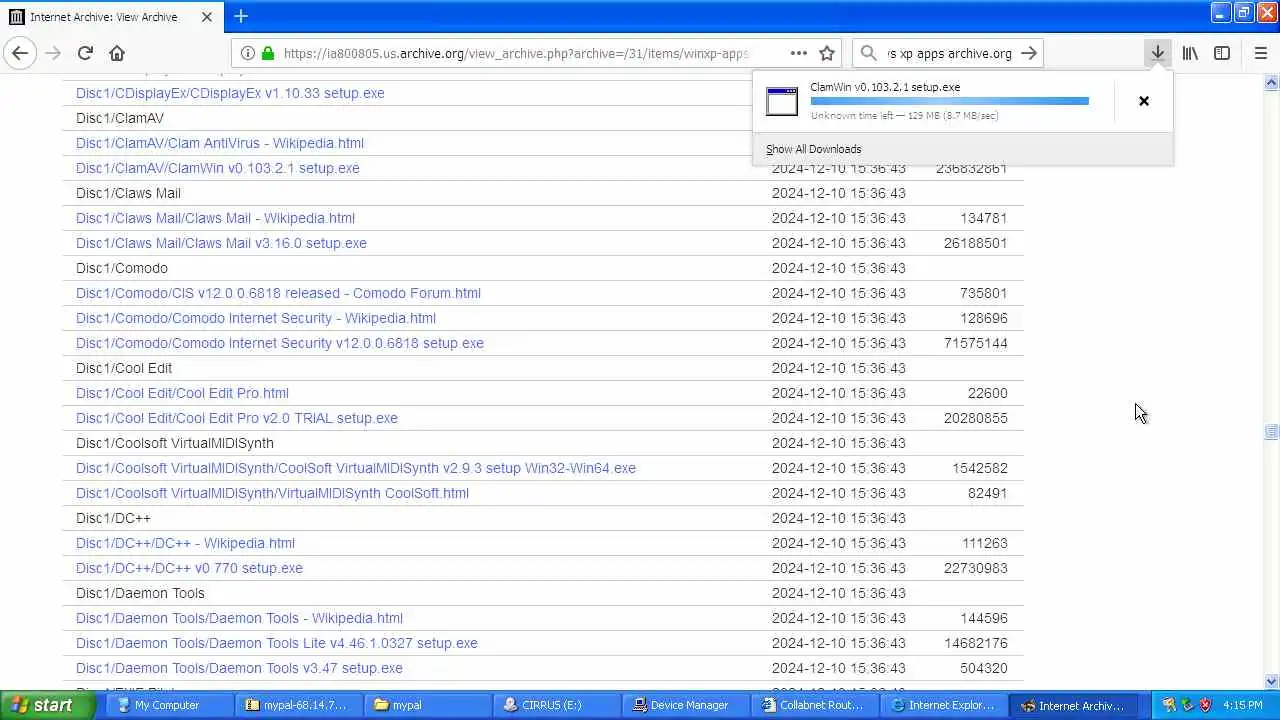Switch to My Computer taskbar window
The height and width of the screenshot is (720, 1280).
click(167, 705)
